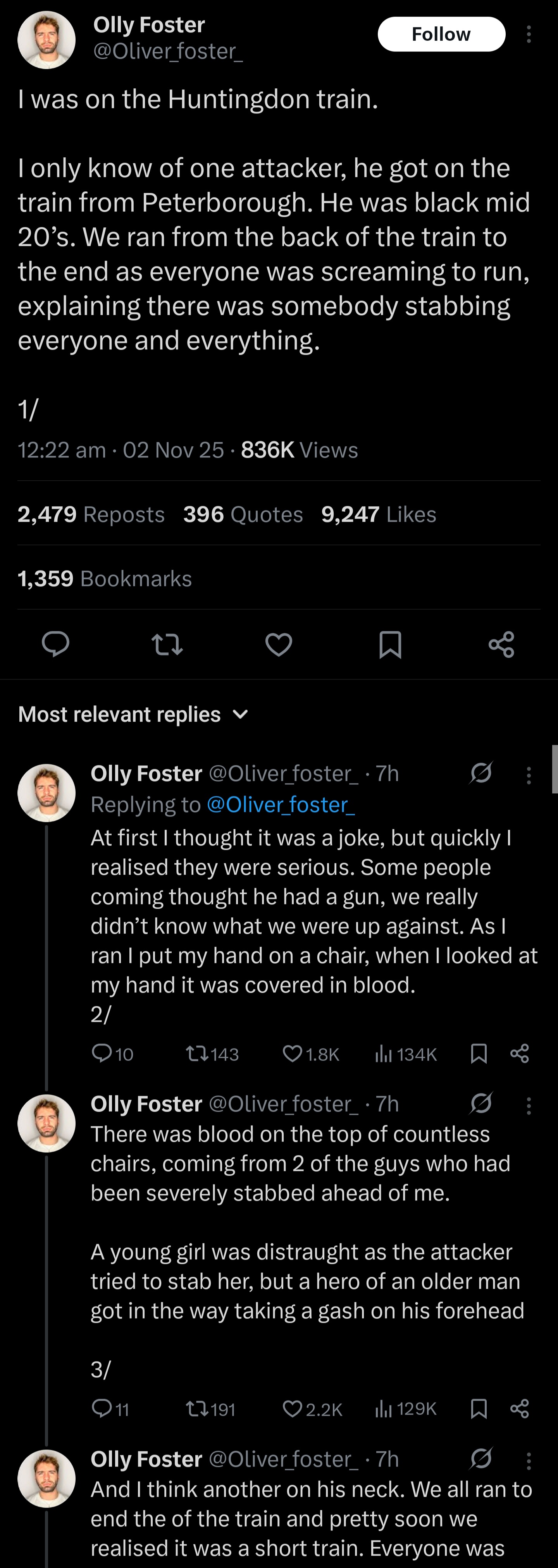Open the @Oliver_foster_ mention link
The image size is (558, 1568).
(x=281, y=805)
